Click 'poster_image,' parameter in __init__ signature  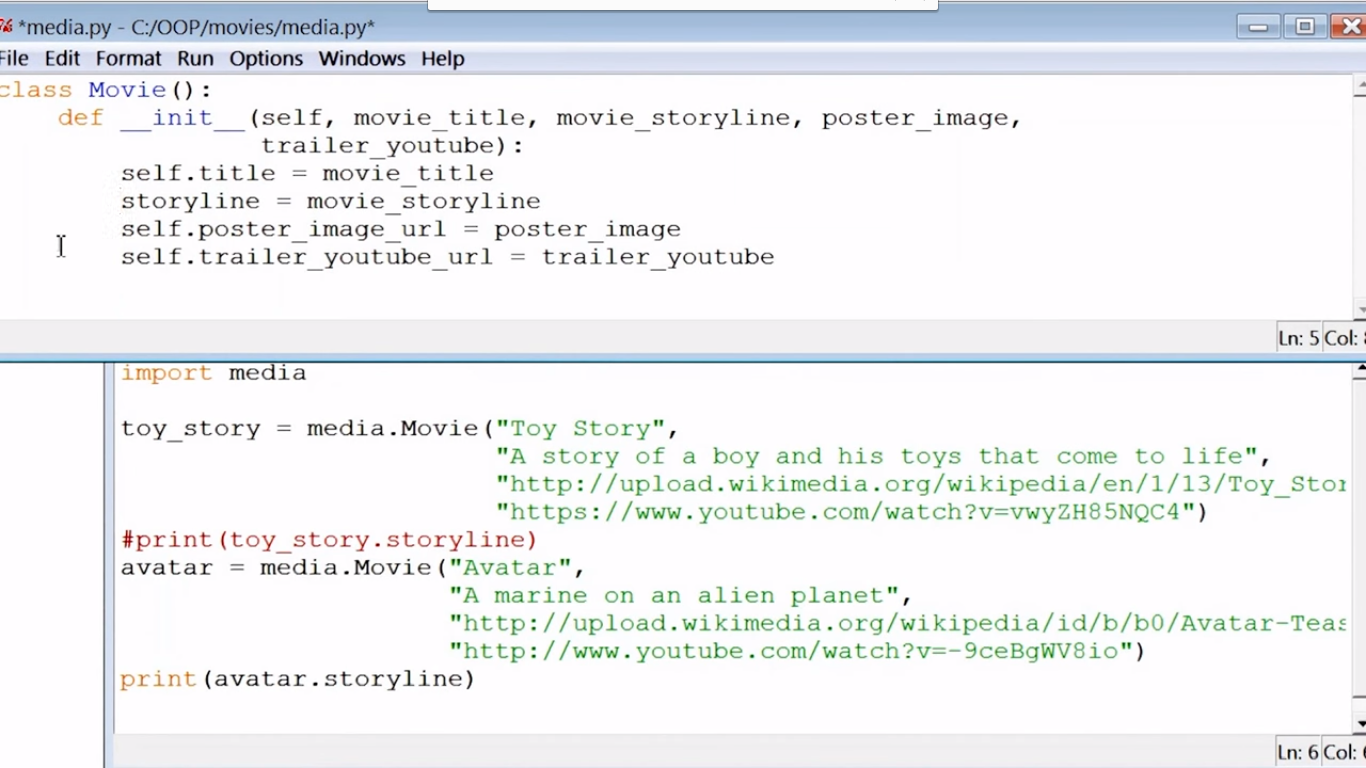tap(921, 118)
